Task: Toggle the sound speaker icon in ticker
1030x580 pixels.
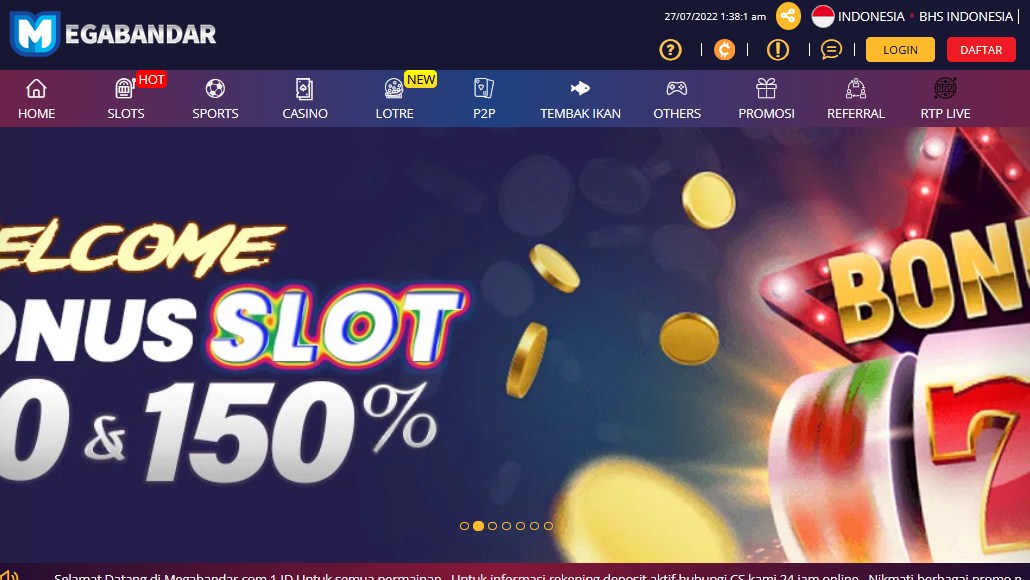Action: click(x=9, y=575)
